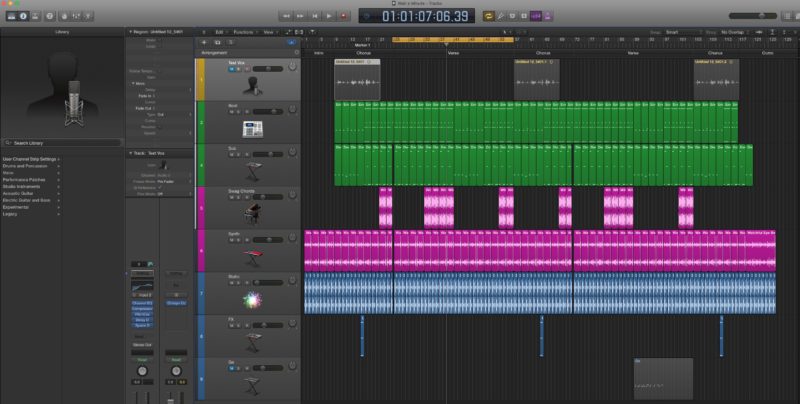Open the Editors scissors icon
Image resolution: width=800 pixels, height=404 pixels.
click(88, 16)
